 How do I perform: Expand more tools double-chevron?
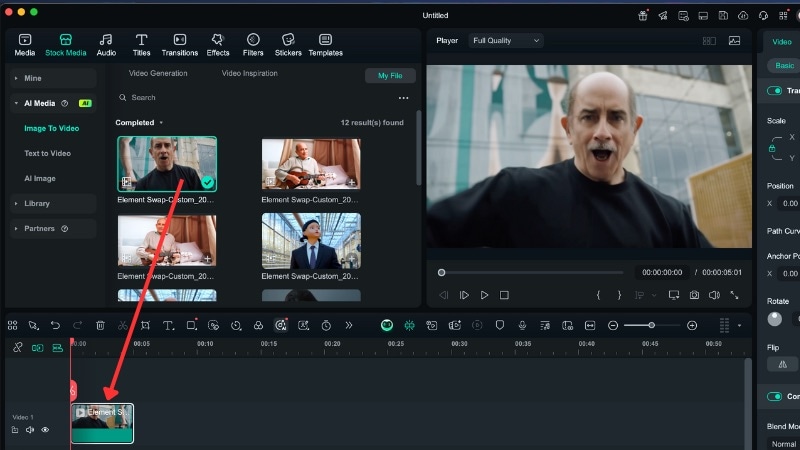click(348, 325)
